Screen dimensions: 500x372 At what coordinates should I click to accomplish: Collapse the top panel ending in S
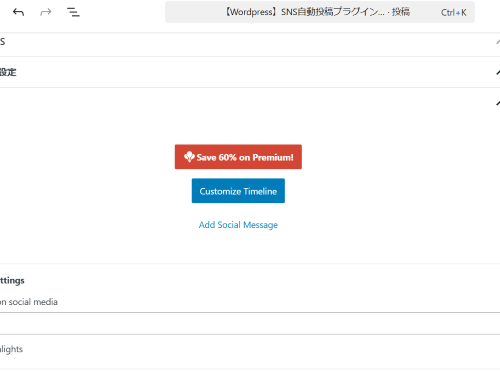click(498, 42)
